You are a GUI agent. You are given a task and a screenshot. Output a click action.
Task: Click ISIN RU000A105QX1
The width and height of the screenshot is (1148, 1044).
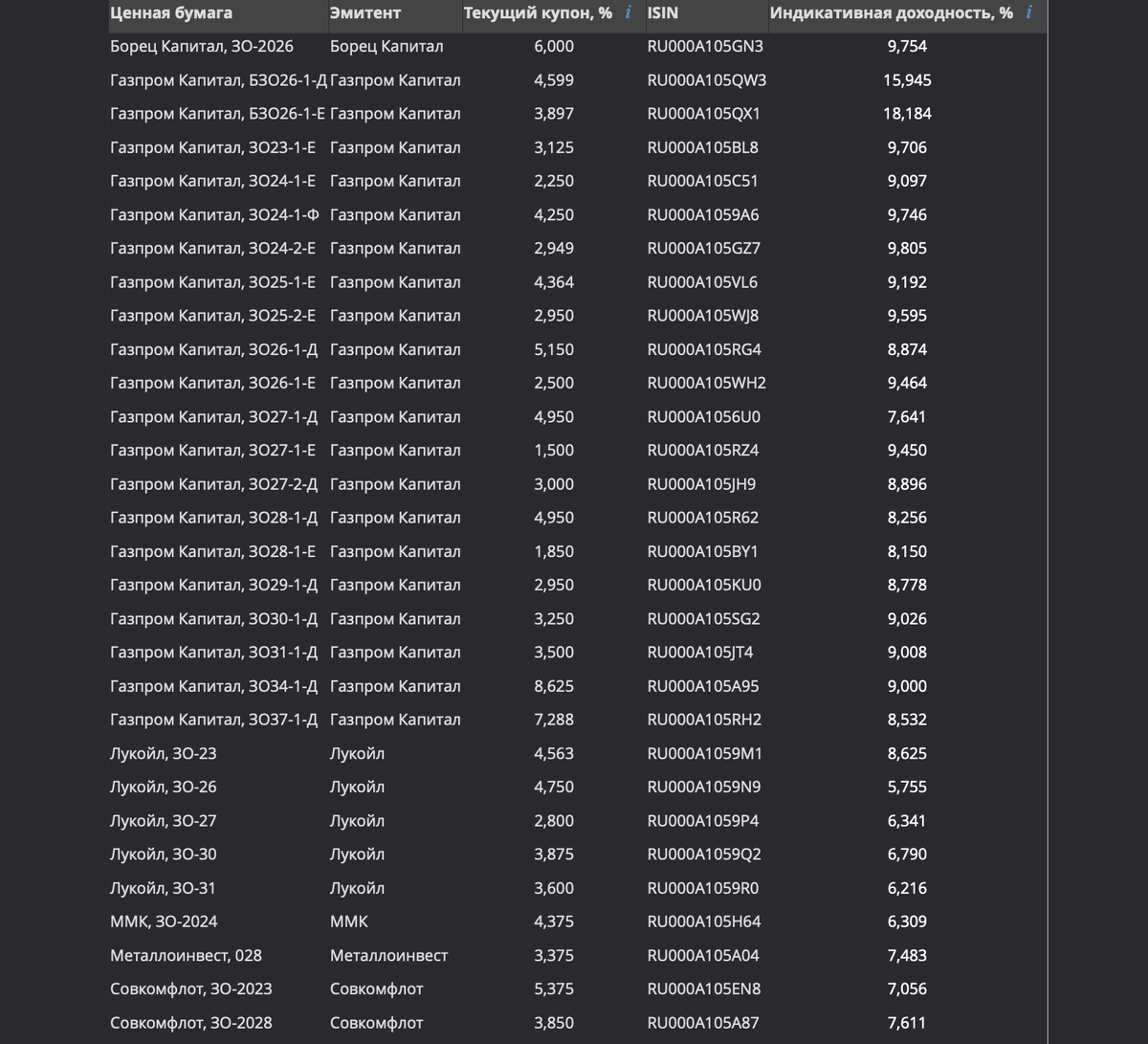(704, 114)
